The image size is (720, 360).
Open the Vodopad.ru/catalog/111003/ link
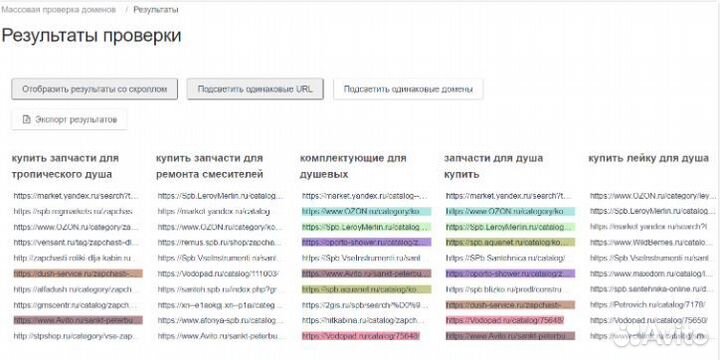point(218,274)
